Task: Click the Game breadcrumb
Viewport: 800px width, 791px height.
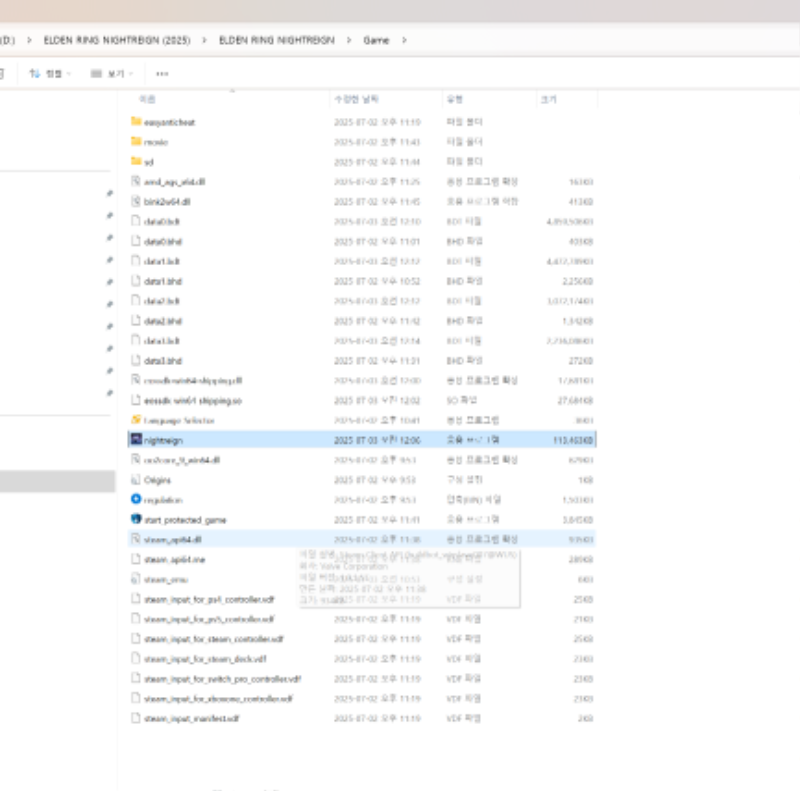Action: tap(376, 40)
